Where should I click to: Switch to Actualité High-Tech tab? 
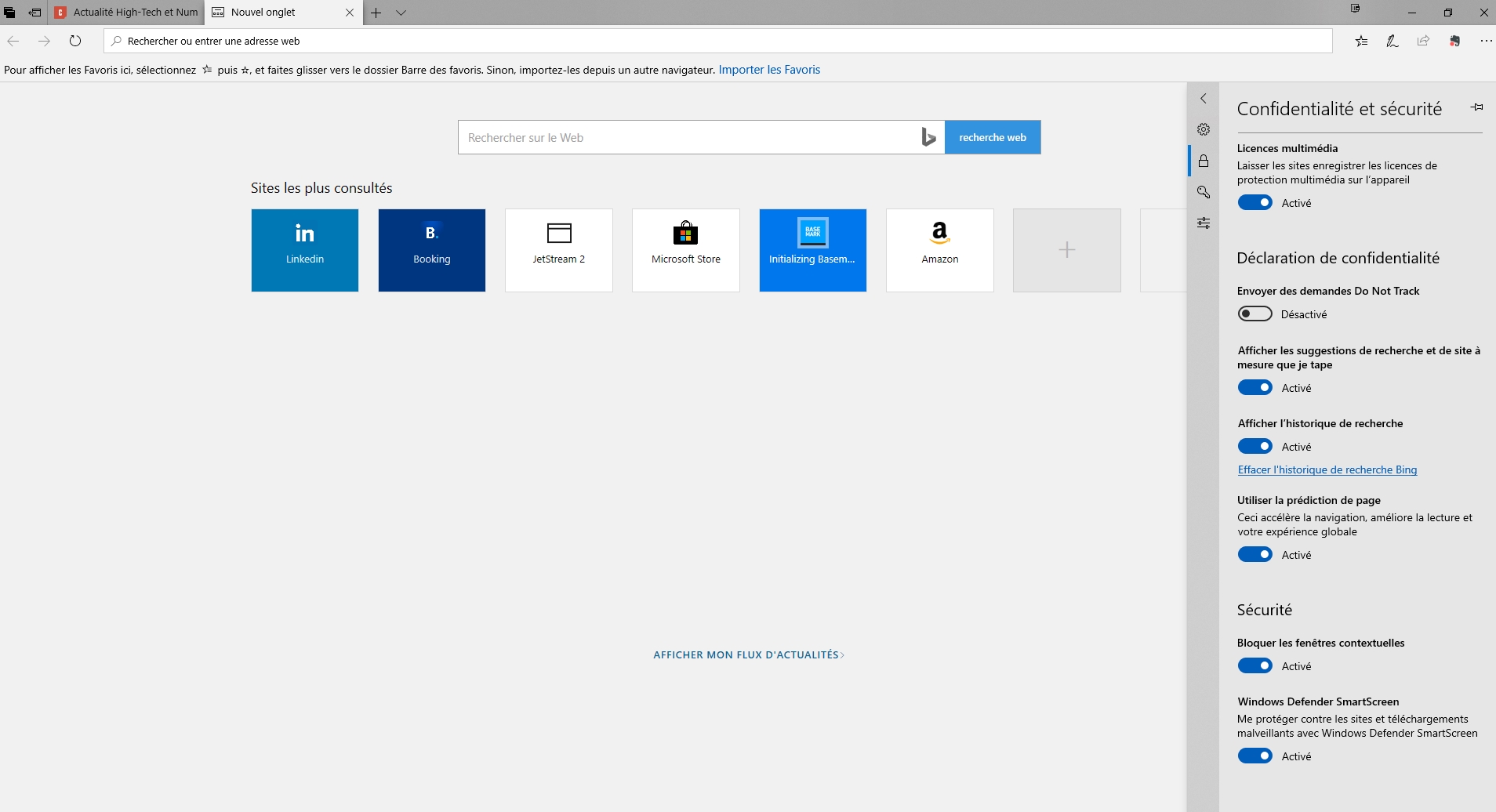127,13
